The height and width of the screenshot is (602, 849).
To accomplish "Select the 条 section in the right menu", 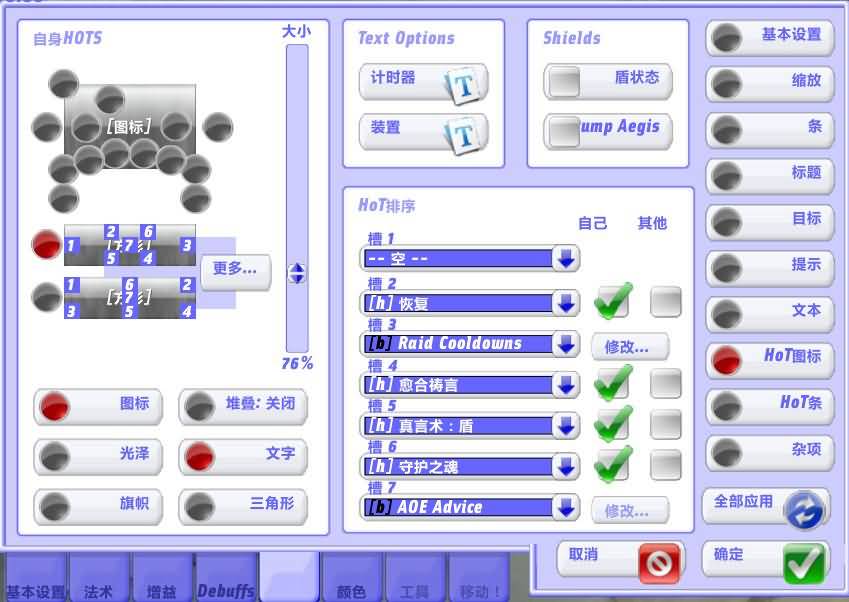I will pyautogui.click(x=770, y=130).
